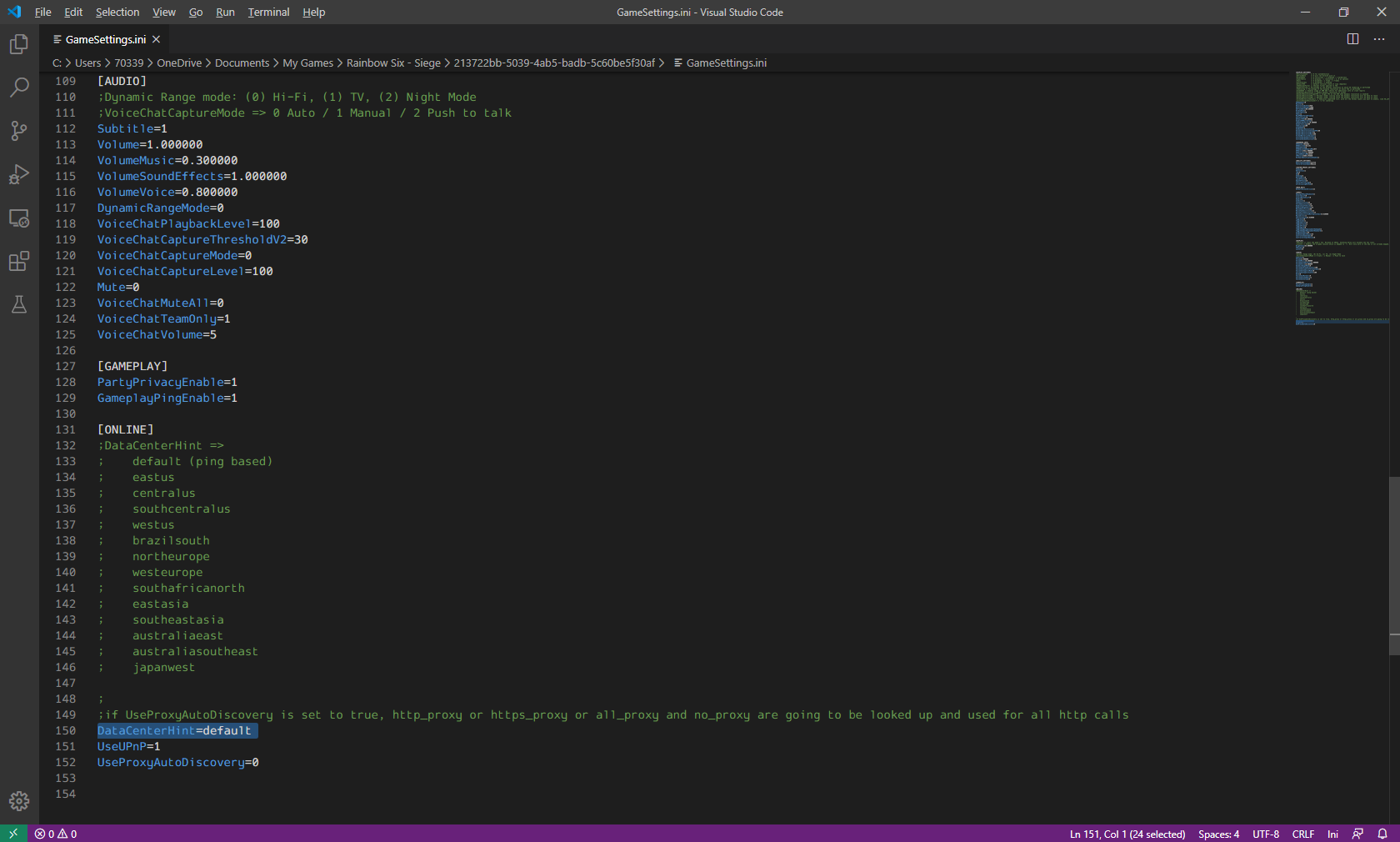Expand the Users breadcrumb
Image resolution: width=1400 pixels, height=842 pixels.
coord(87,63)
